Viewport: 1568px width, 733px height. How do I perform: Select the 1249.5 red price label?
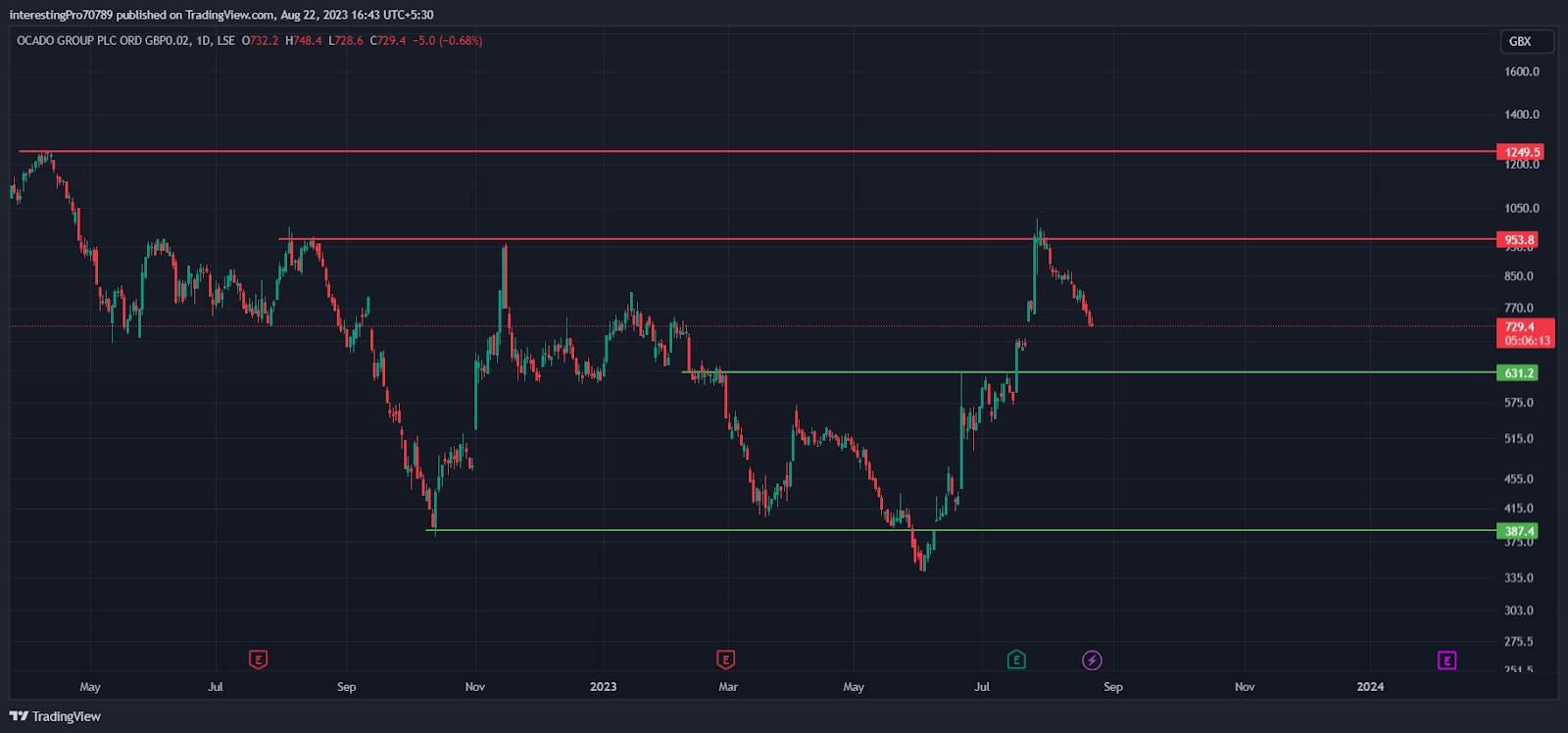coord(1520,152)
